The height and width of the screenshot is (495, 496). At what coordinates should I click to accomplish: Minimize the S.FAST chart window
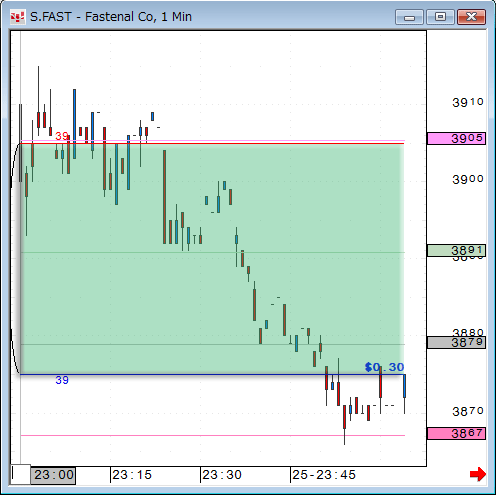point(409,17)
